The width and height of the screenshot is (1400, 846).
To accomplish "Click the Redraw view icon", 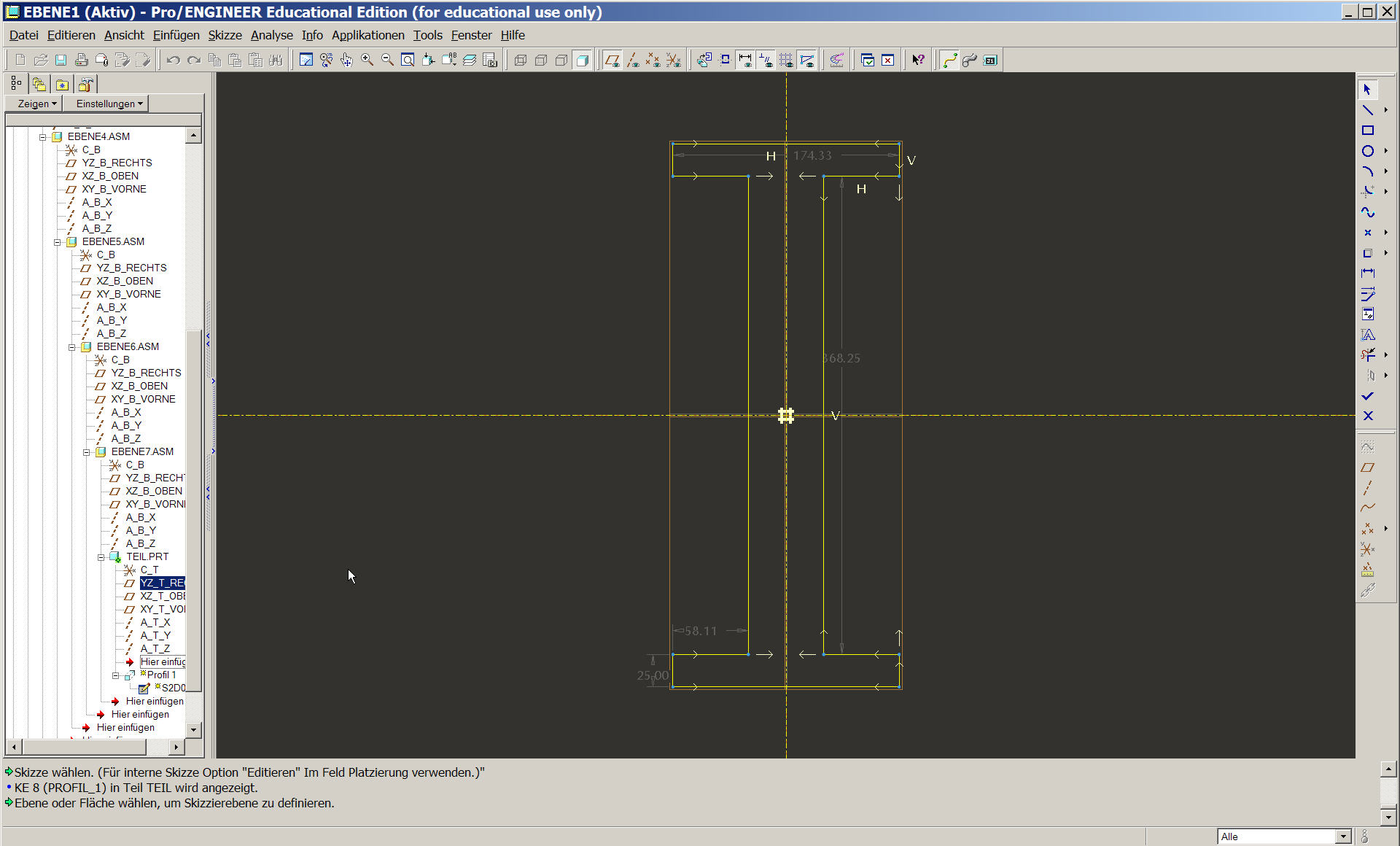I will [x=306, y=61].
